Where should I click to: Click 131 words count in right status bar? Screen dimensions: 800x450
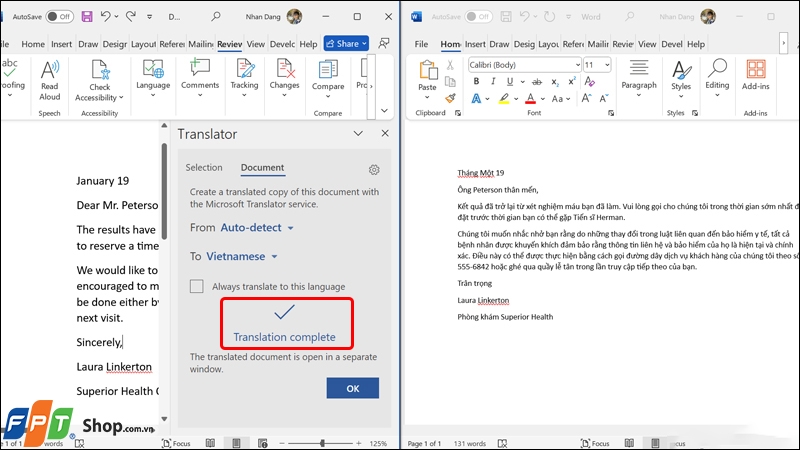[x=470, y=443]
